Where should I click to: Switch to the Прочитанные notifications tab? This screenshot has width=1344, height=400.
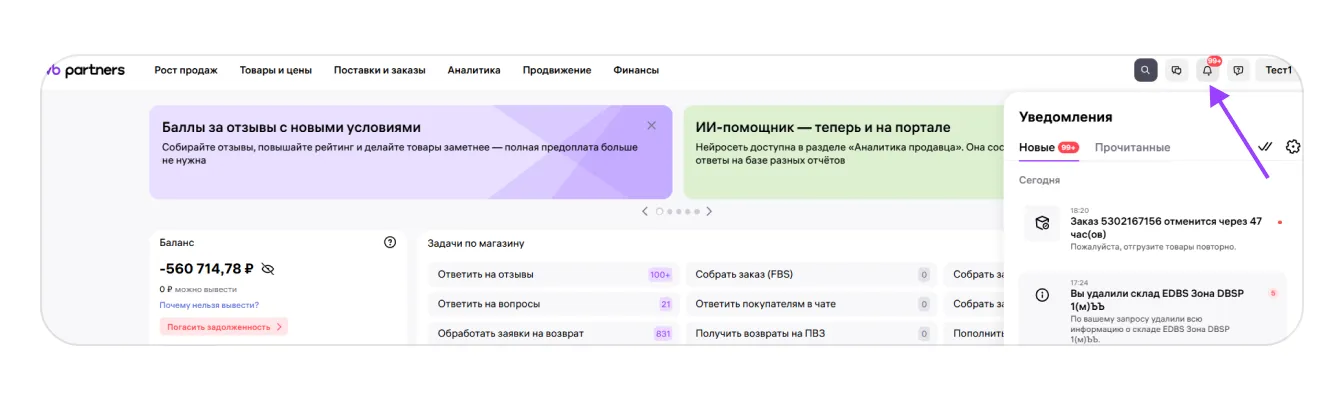(1132, 147)
